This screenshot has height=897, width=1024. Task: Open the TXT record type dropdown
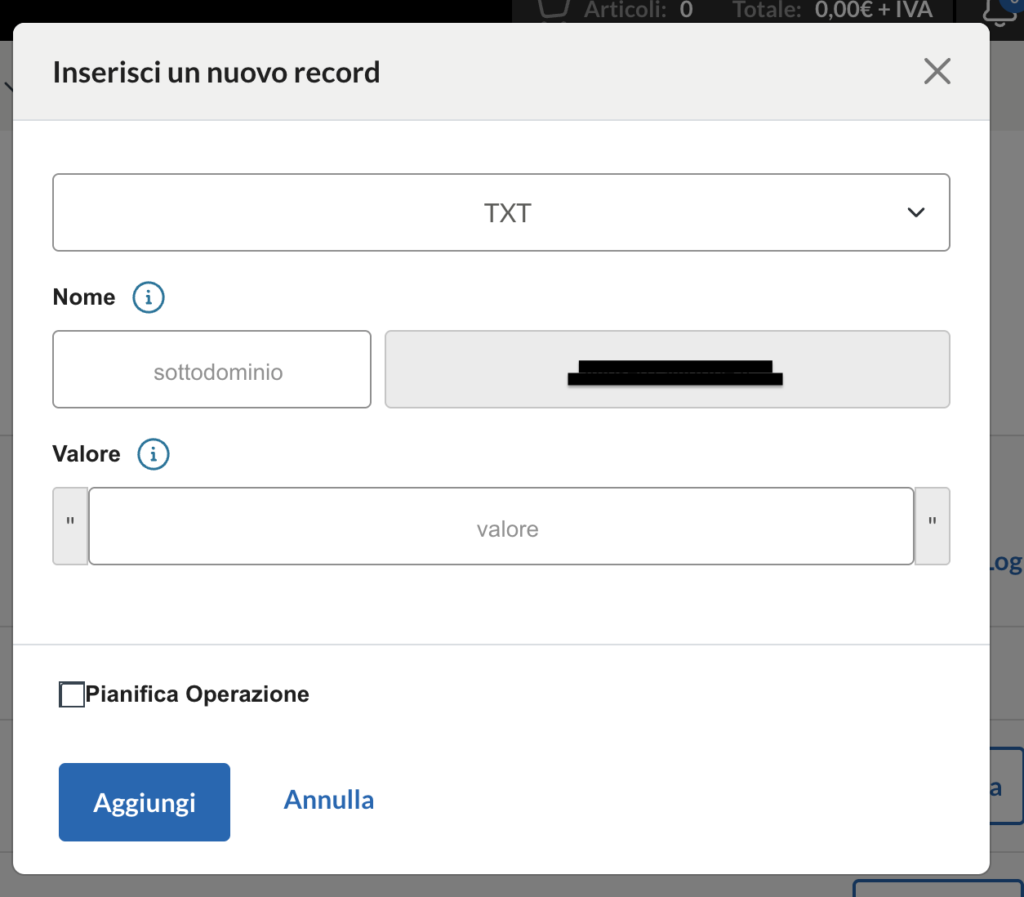pyautogui.click(x=501, y=212)
